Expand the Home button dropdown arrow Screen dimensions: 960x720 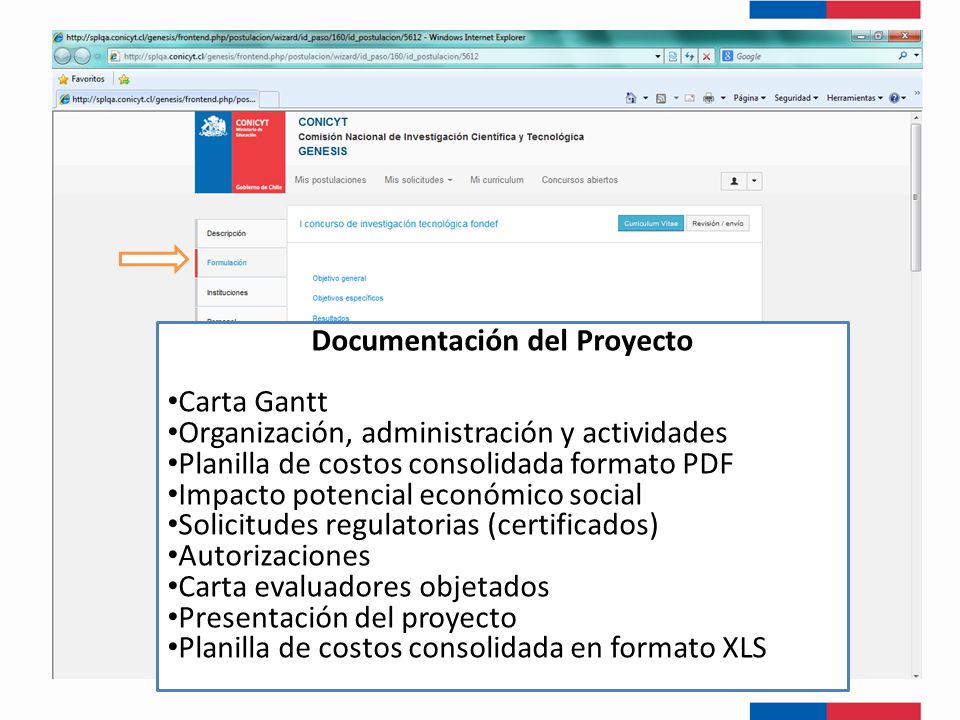(x=645, y=98)
